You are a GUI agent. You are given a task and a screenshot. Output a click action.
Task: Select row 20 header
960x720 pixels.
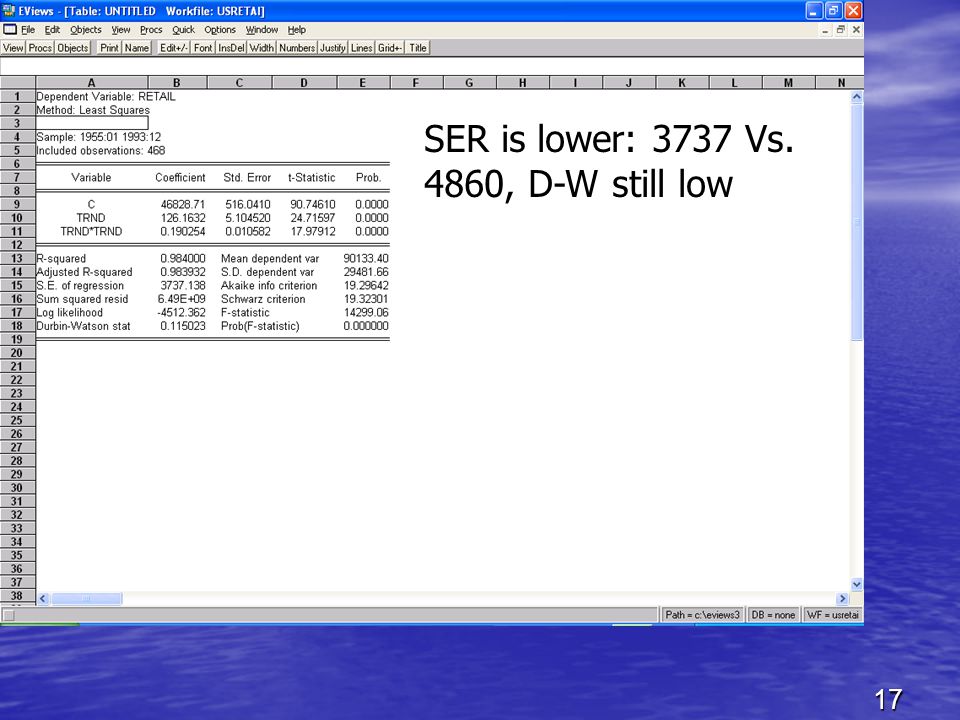[17, 353]
